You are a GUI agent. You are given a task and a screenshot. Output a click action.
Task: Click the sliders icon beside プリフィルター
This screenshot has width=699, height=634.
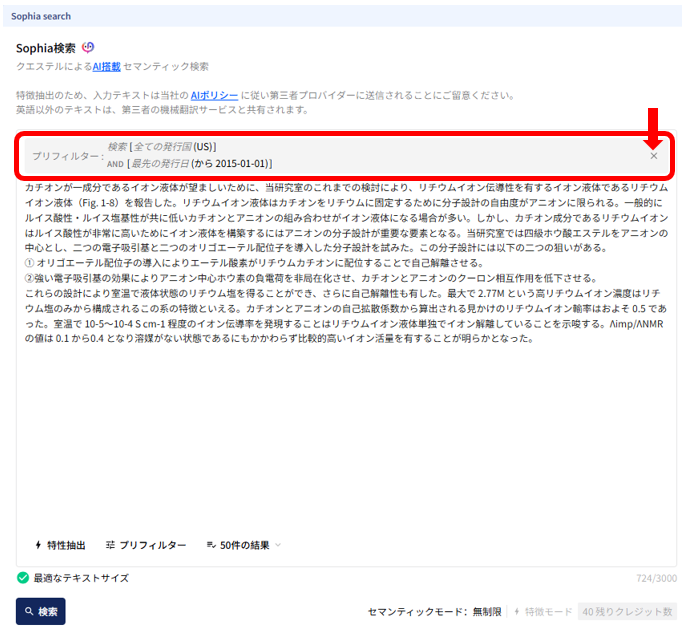click(110, 545)
